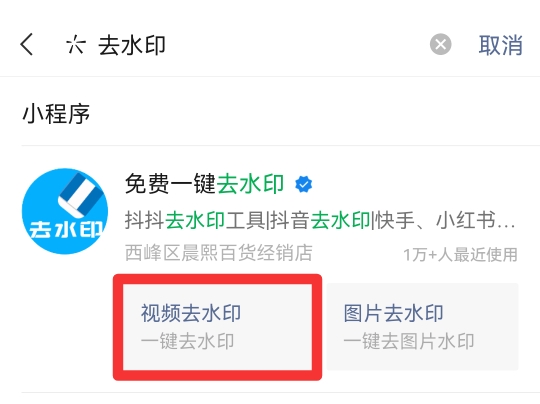Click the 一键去水印 subtitle under 视频去水印
Screen dimensions: 540x404
click(x=188, y=341)
